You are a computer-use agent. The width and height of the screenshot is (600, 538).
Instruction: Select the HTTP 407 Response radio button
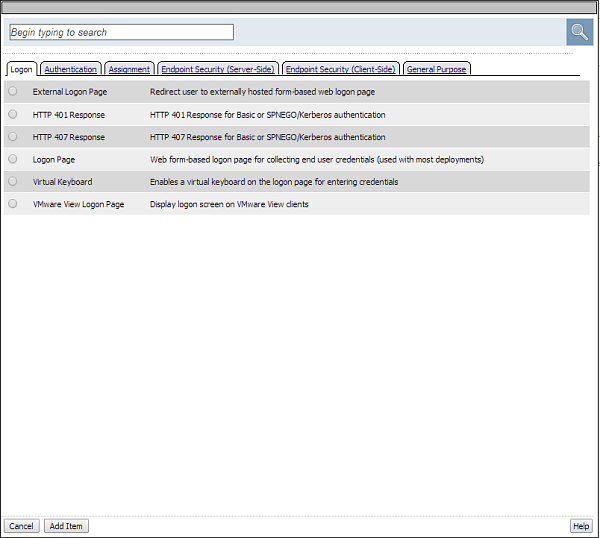(x=13, y=137)
